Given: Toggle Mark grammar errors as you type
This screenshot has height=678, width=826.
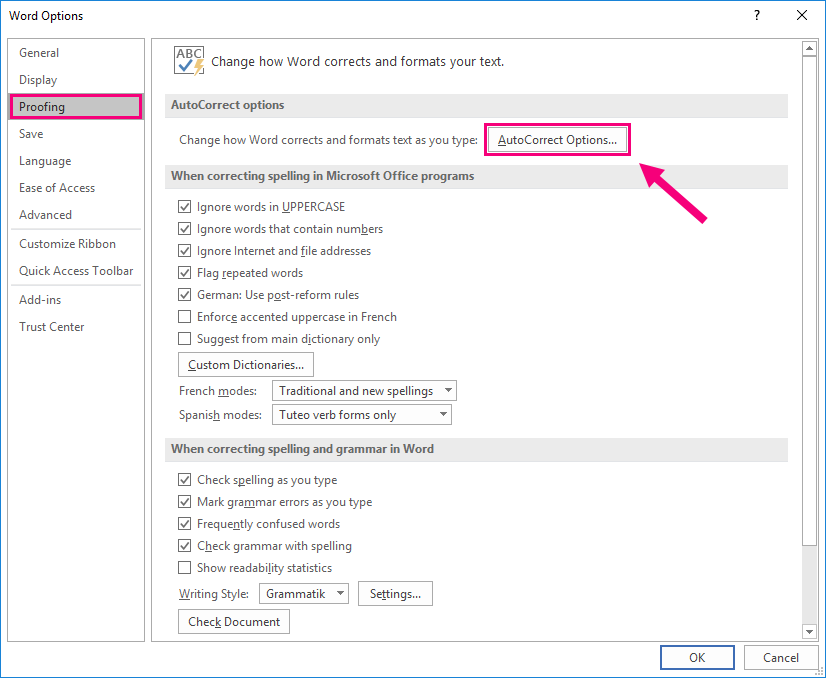Looking at the screenshot, I should pos(184,502).
